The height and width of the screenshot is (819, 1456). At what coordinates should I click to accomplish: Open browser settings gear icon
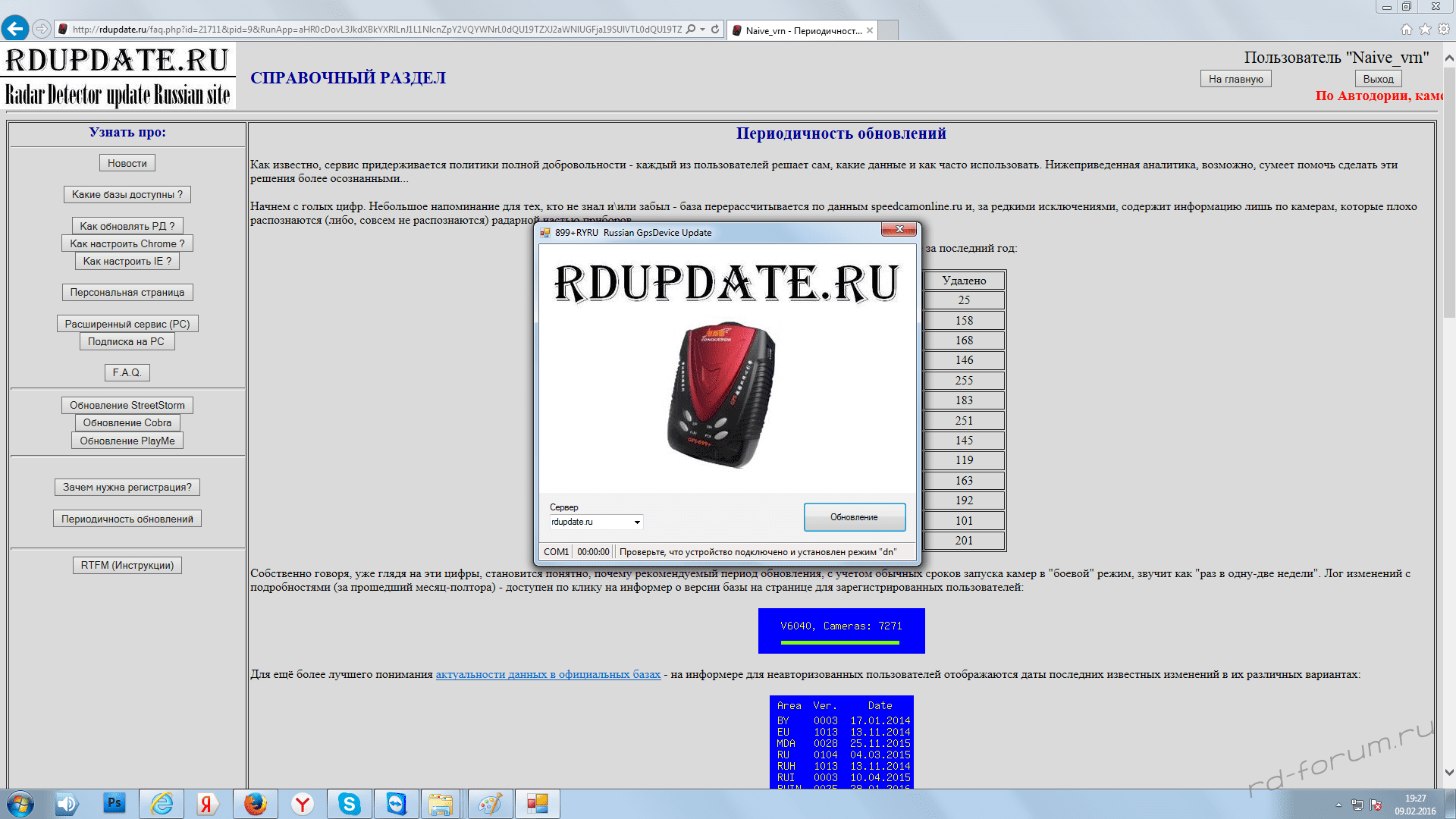1444,30
